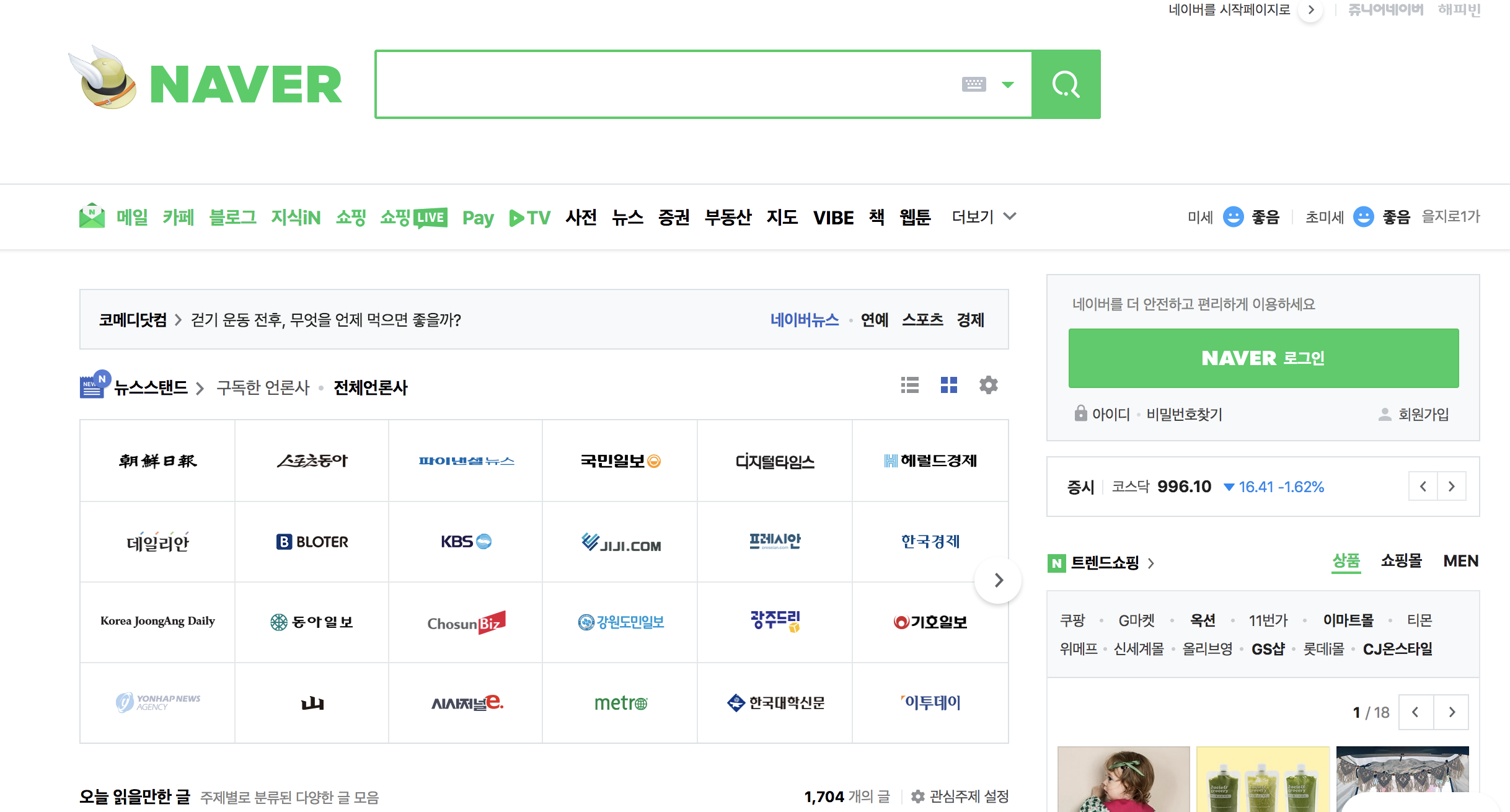
Task: Click the NAVER 로그인 button
Action: [1263, 358]
